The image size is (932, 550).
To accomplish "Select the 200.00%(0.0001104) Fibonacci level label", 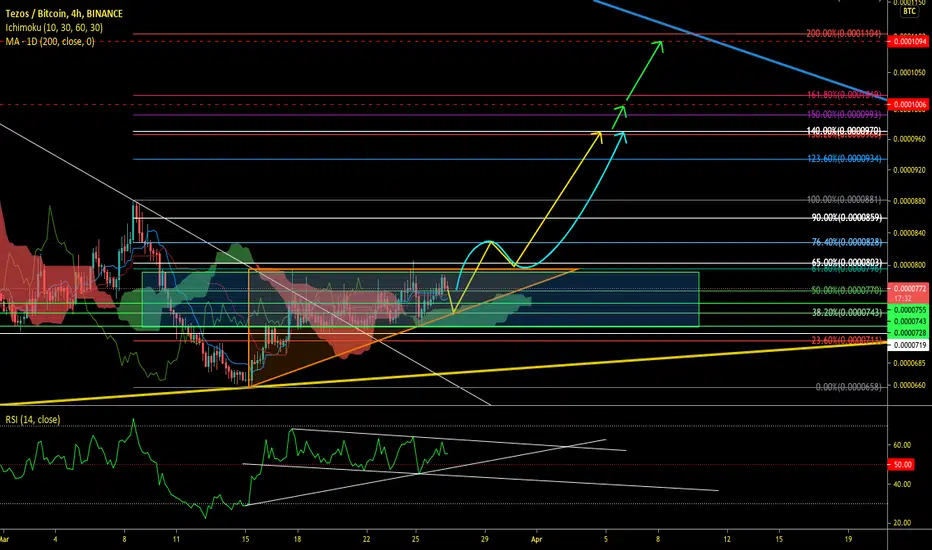I will [843, 34].
